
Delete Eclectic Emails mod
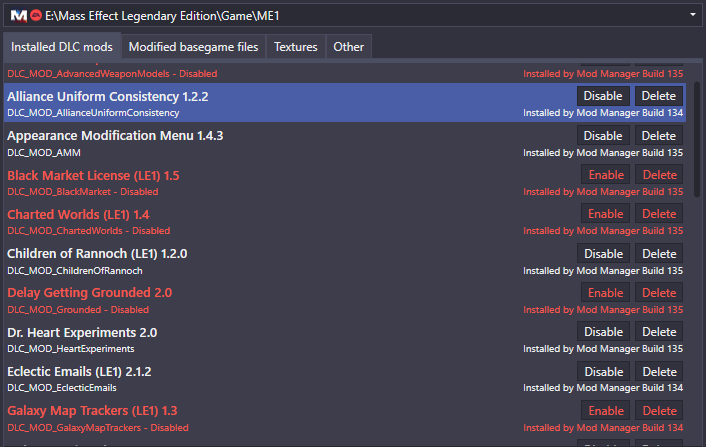pos(660,372)
